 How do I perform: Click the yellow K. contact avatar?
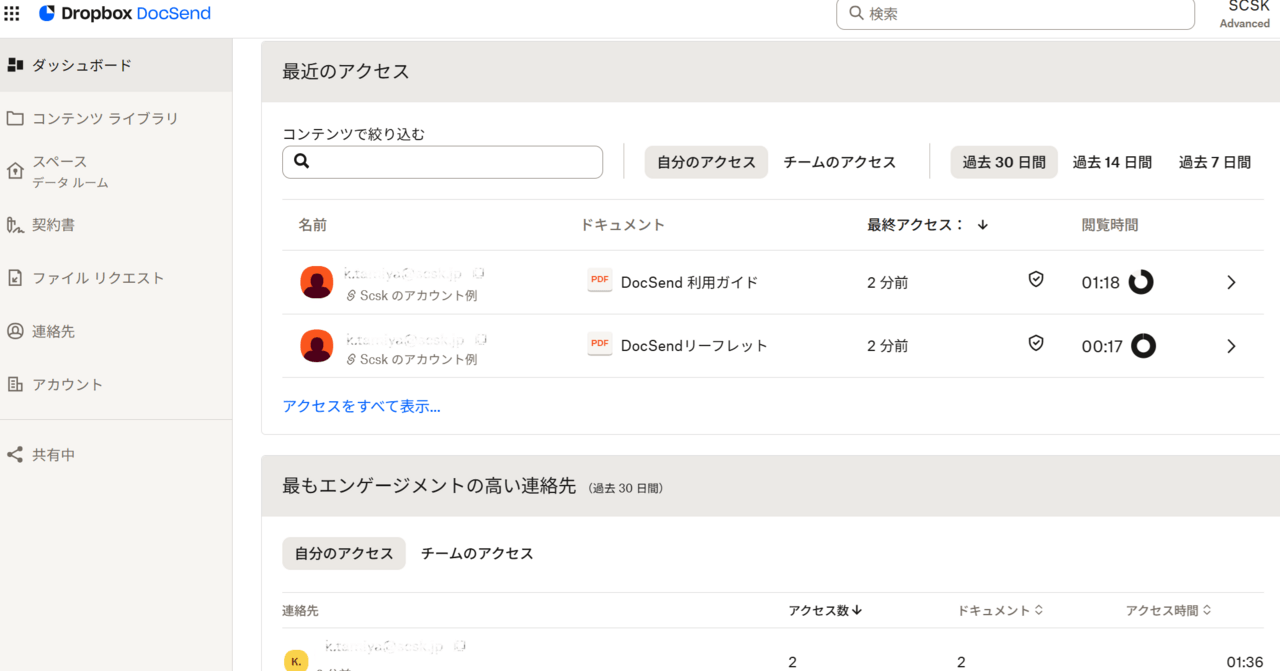[x=296, y=661]
